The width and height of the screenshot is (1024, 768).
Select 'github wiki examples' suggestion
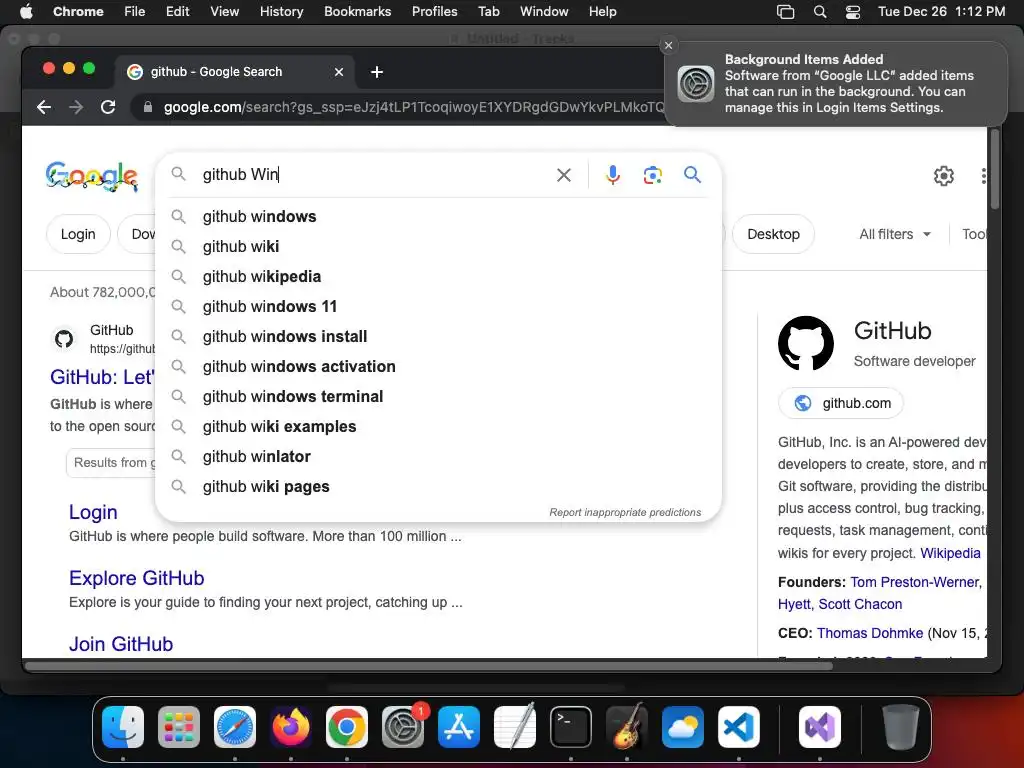tap(438, 426)
